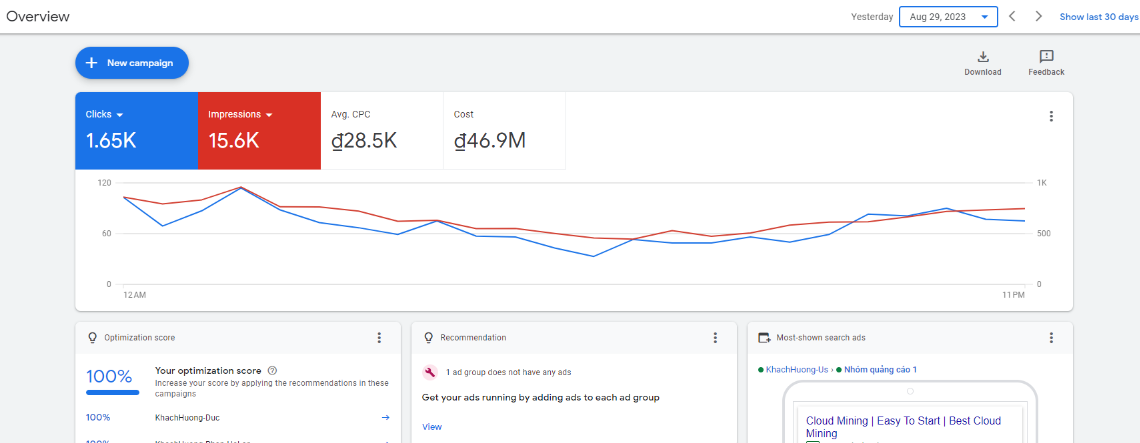This screenshot has width=1140, height=443.
Task: Open the Clicks metric dropdown
Action: click(x=105, y=114)
